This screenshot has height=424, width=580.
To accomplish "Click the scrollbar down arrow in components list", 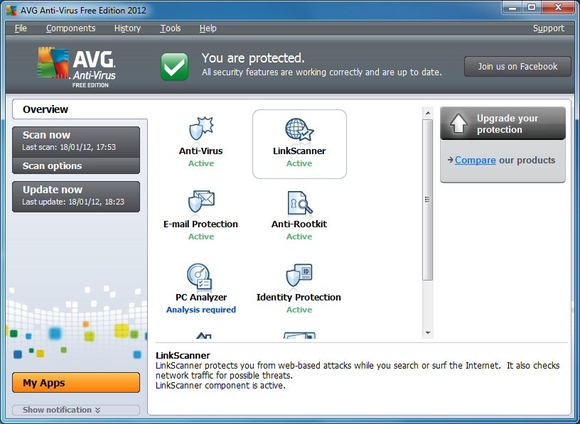I will [x=428, y=333].
